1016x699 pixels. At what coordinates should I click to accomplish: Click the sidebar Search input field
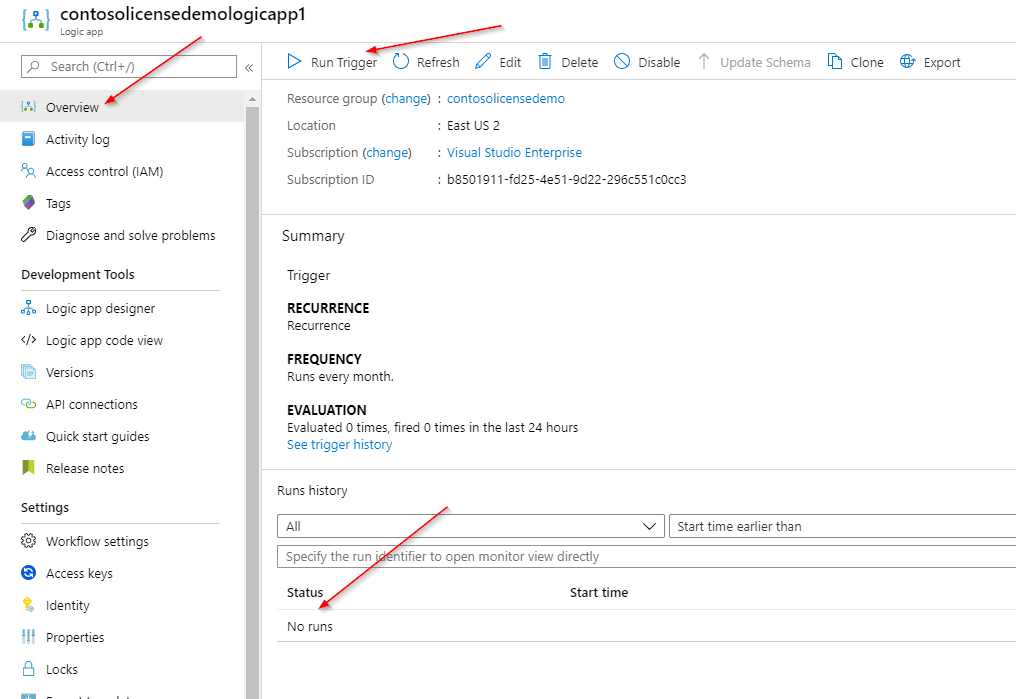(129, 67)
